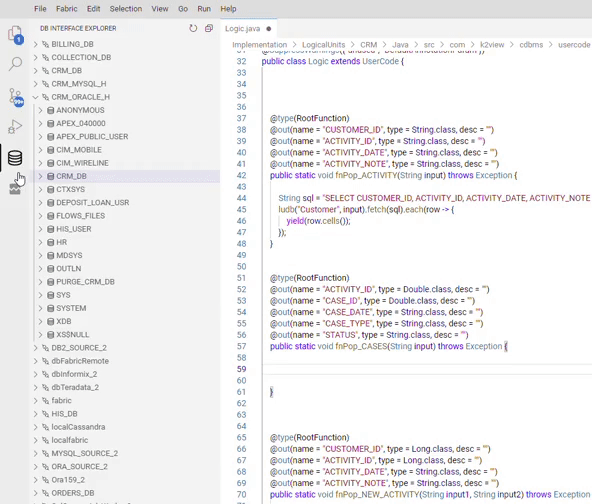Click the localCassandra interface icon
Viewport: 592px width, 504px height.
point(45,427)
